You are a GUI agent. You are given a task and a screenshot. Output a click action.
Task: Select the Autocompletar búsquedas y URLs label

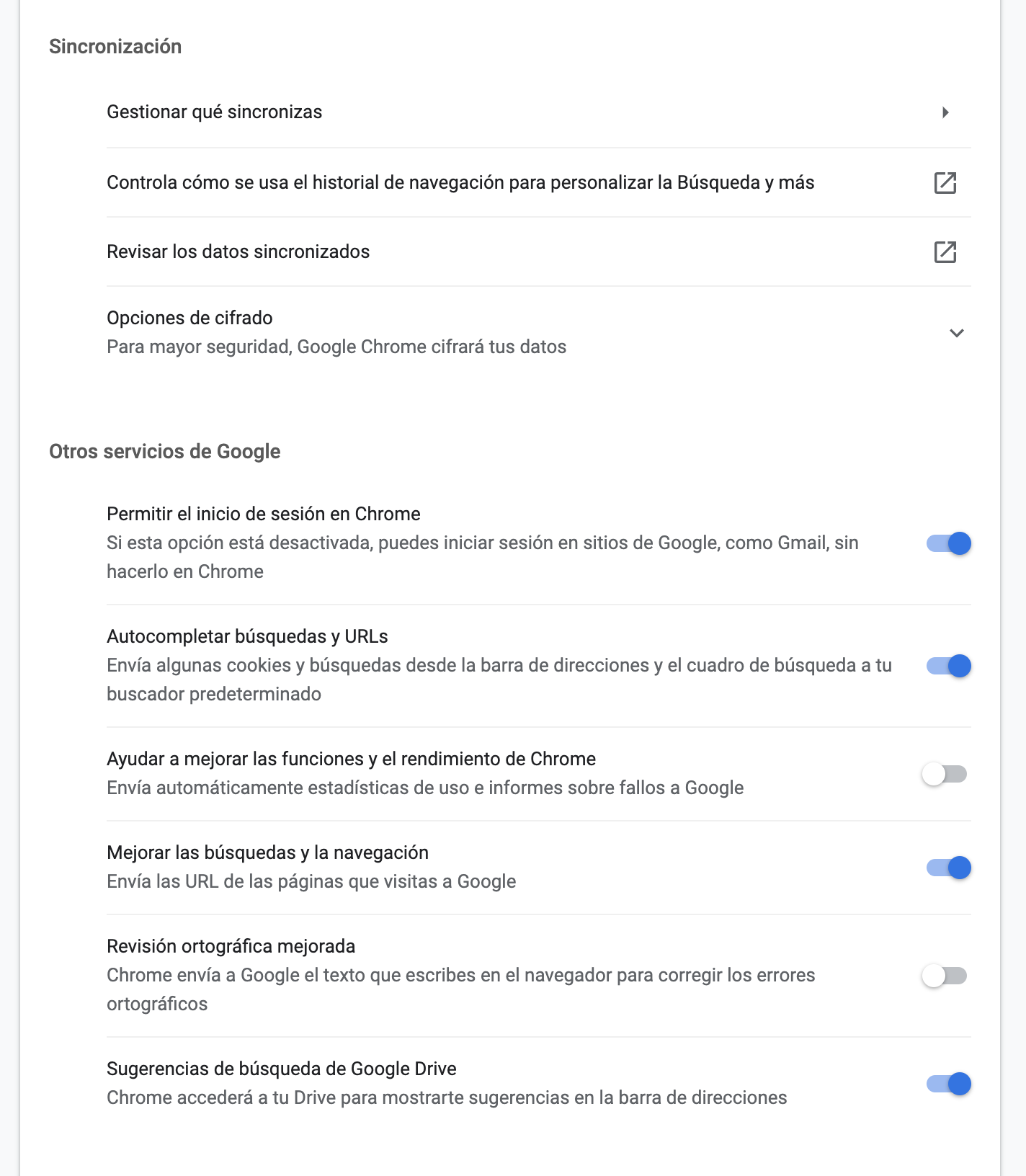[x=247, y=636]
